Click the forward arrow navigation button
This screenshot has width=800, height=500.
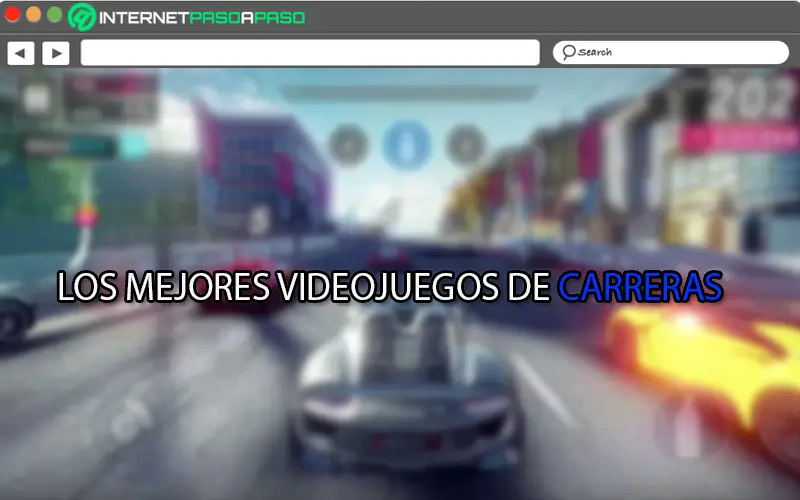click(x=56, y=53)
